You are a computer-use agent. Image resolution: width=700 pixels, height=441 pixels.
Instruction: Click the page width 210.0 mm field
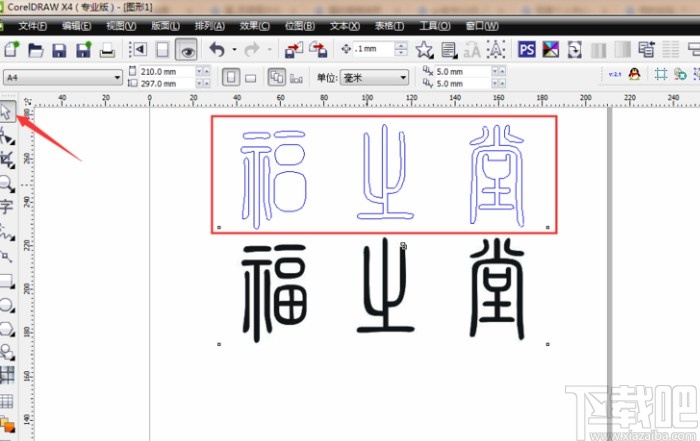pos(167,71)
